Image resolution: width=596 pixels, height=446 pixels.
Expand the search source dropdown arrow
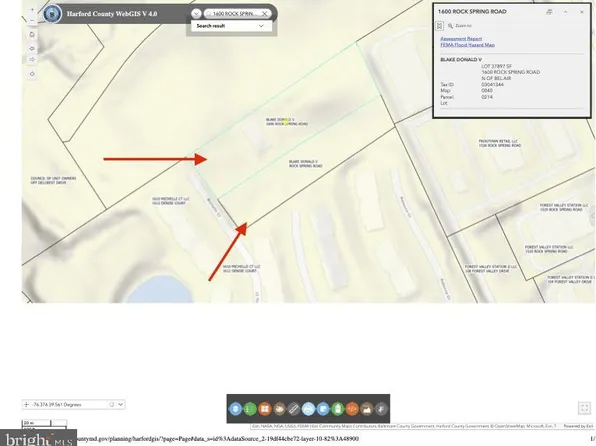[196, 14]
